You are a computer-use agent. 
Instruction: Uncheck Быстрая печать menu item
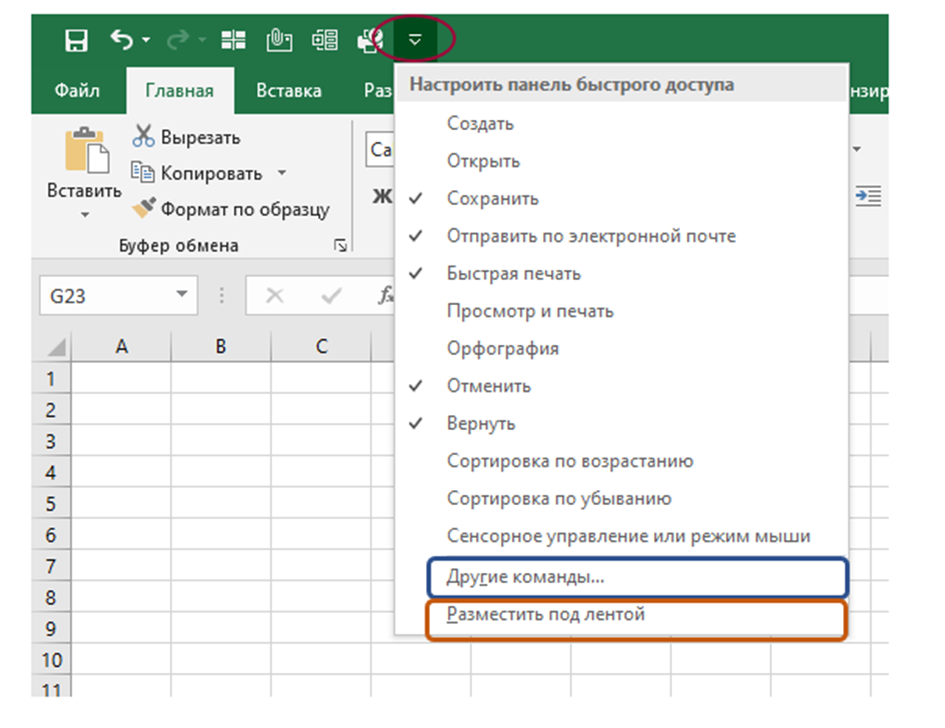coord(622,273)
